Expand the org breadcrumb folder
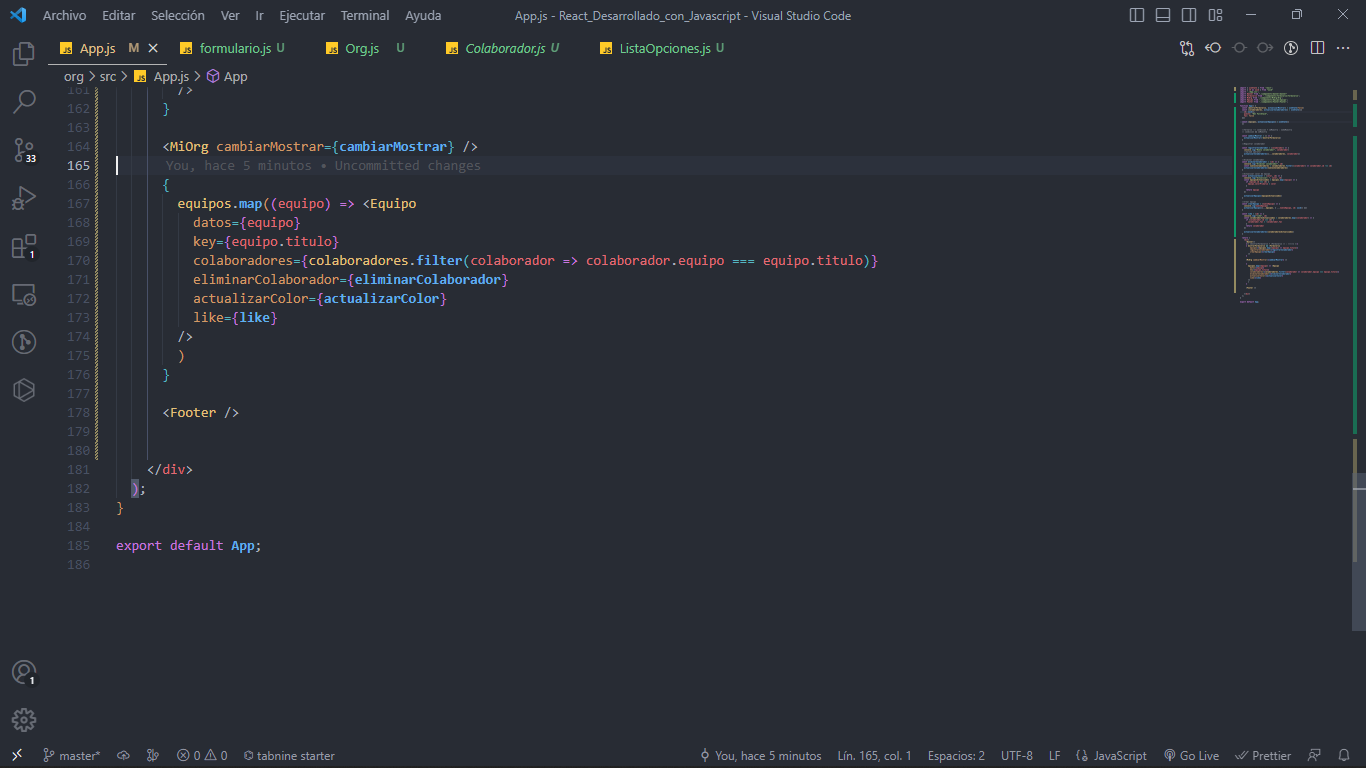 coord(74,76)
